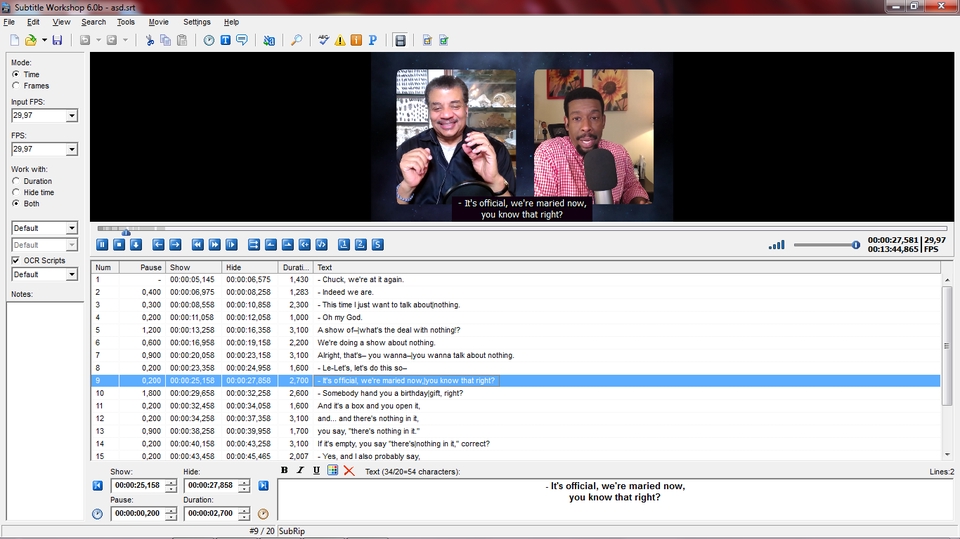Open the Help menu
The image size is (960, 539).
(231, 22)
